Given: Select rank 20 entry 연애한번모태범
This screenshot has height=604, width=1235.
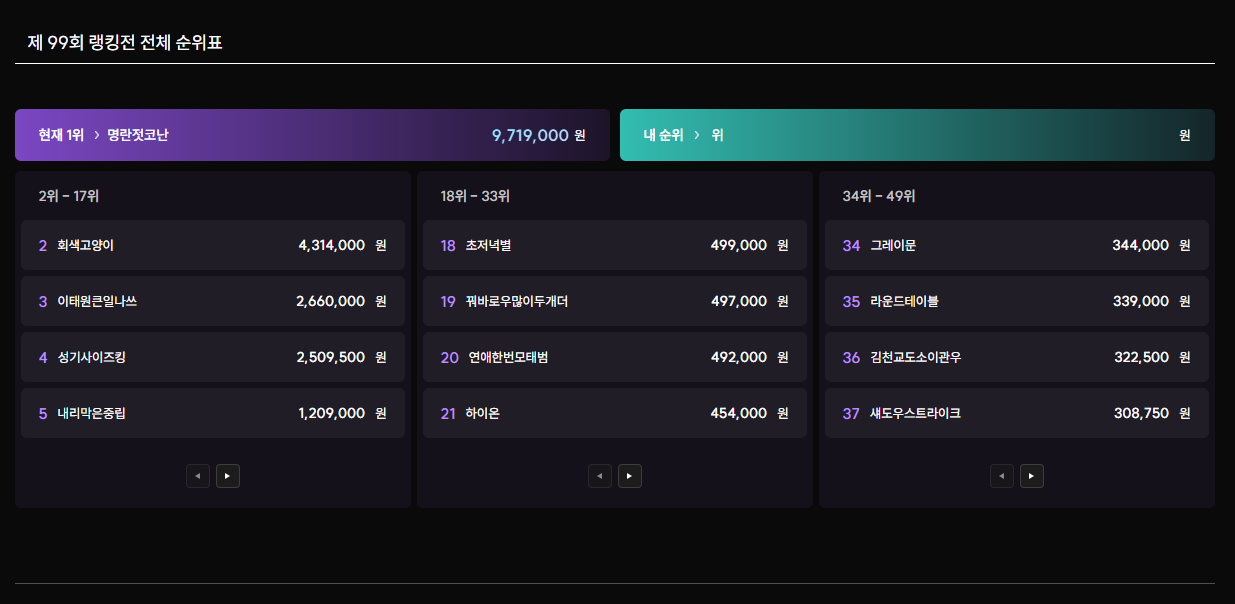Looking at the screenshot, I should point(614,357).
